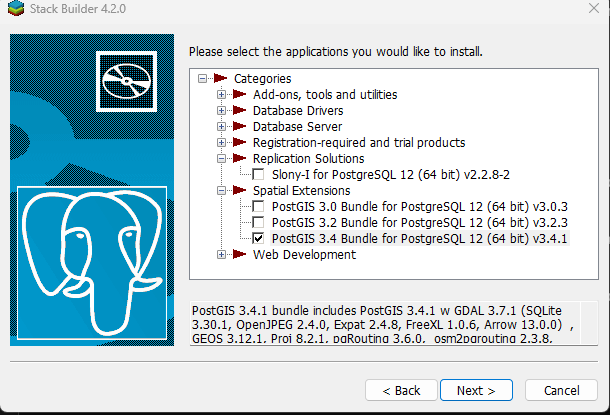Close the Stack Builder window

(594, 8)
